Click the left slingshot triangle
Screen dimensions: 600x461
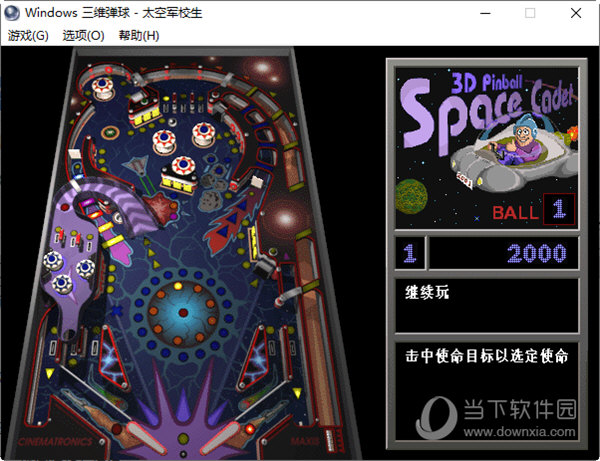coord(112,357)
